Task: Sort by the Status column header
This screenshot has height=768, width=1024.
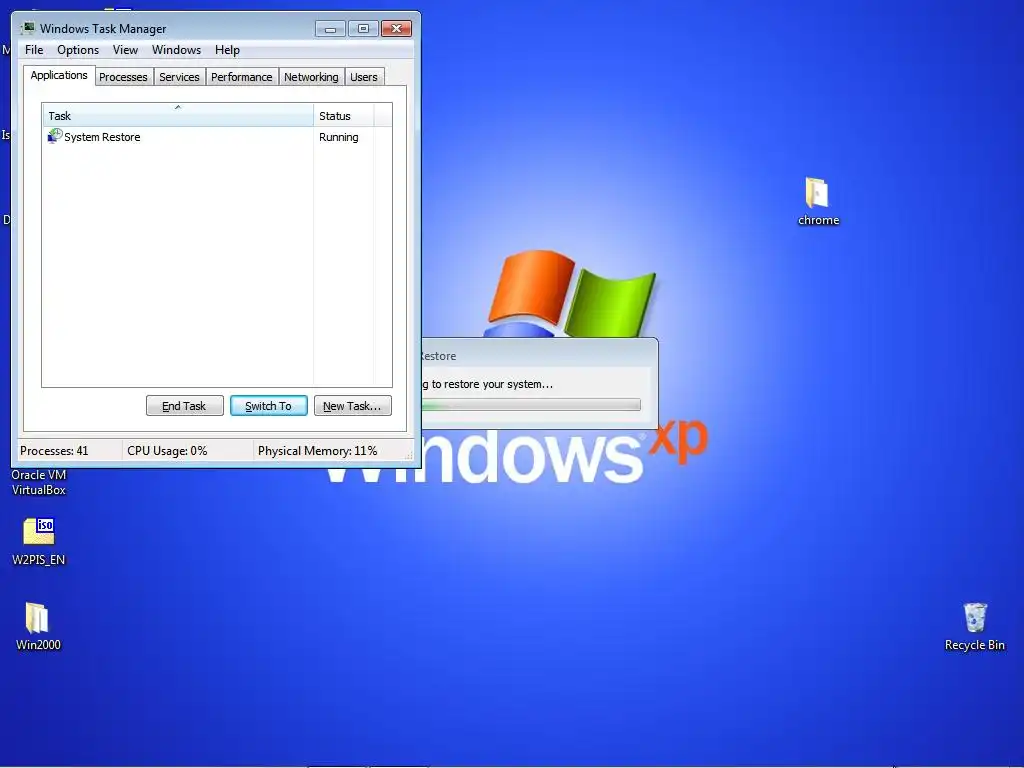Action: (x=344, y=116)
